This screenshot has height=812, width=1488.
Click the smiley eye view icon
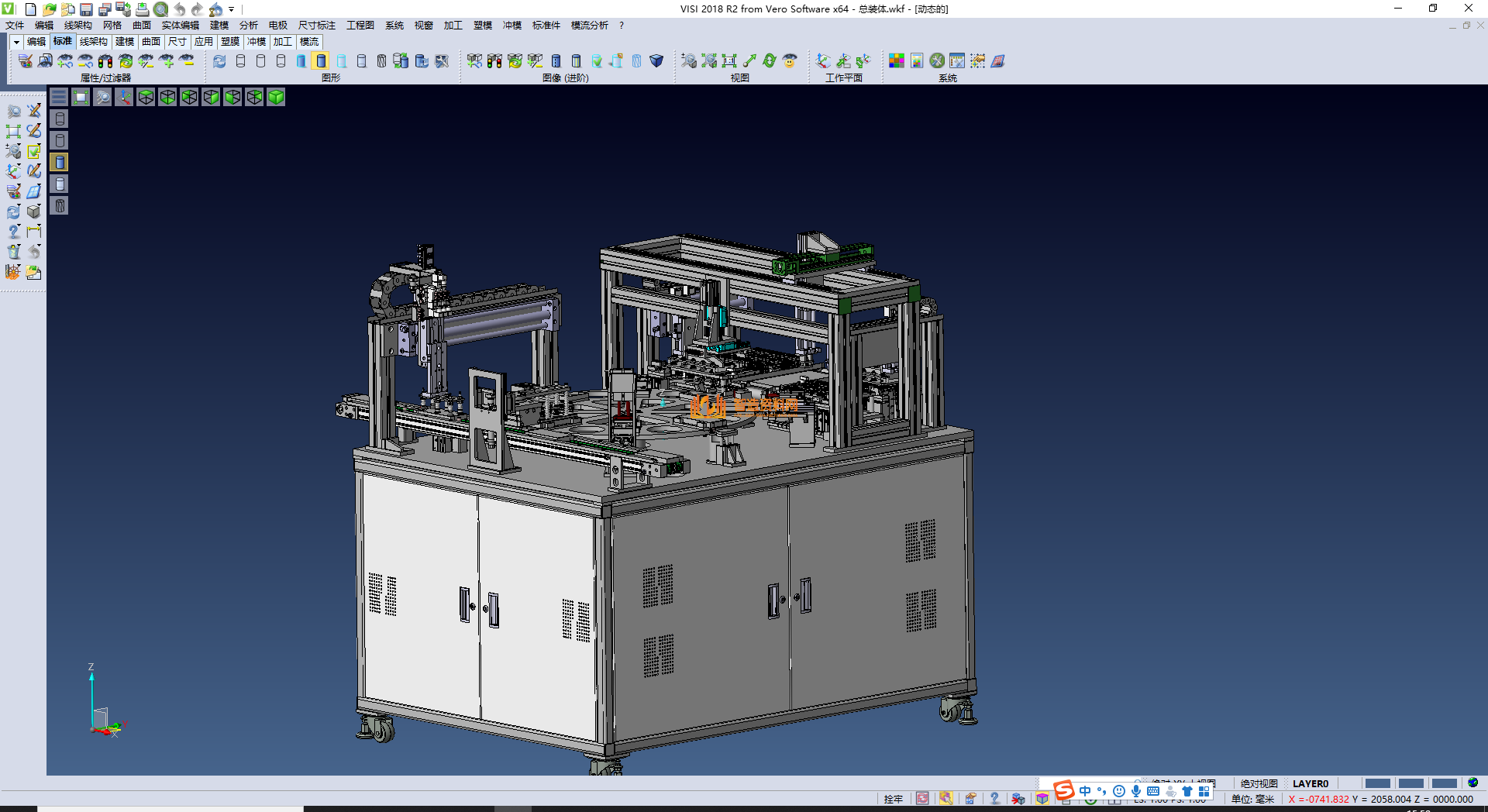[x=790, y=60]
